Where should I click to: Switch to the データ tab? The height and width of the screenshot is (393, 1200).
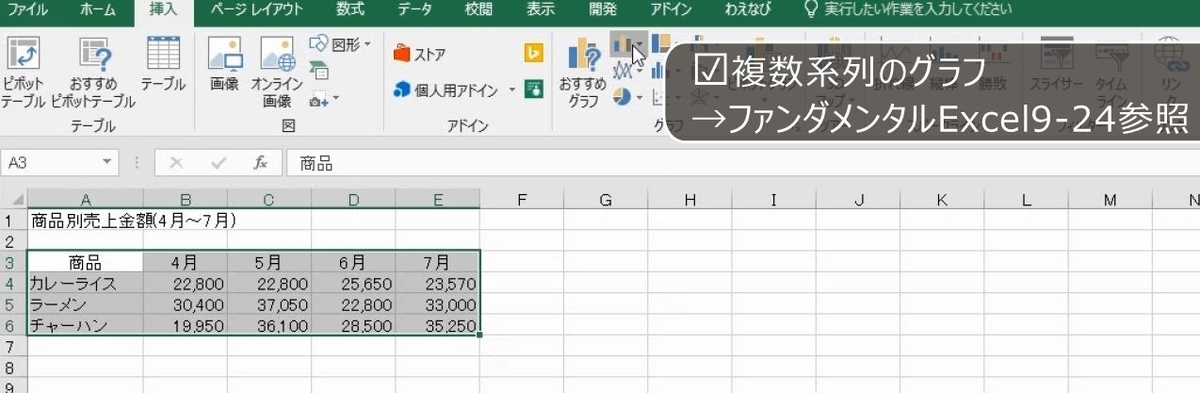[414, 11]
